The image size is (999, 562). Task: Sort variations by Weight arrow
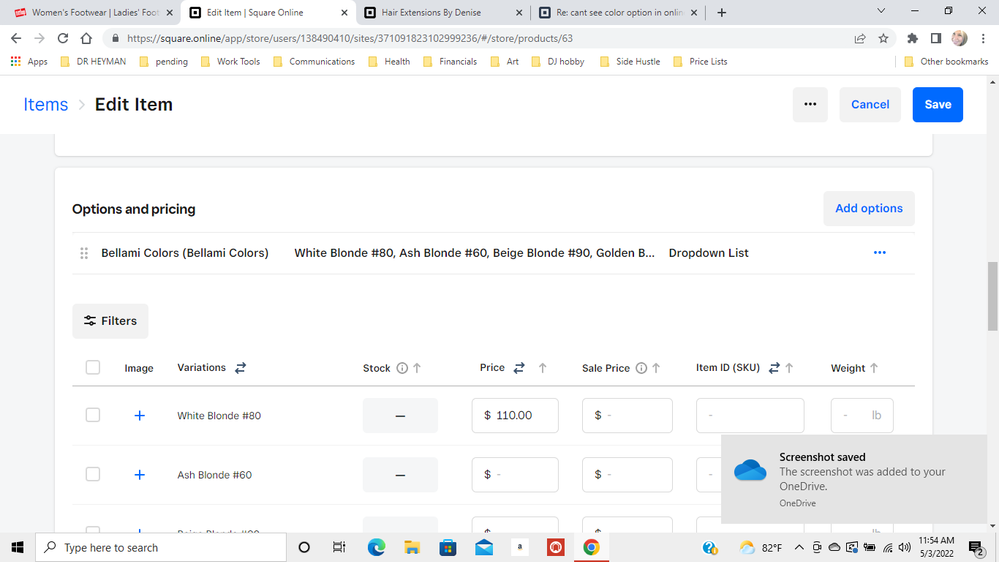pos(874,368)
